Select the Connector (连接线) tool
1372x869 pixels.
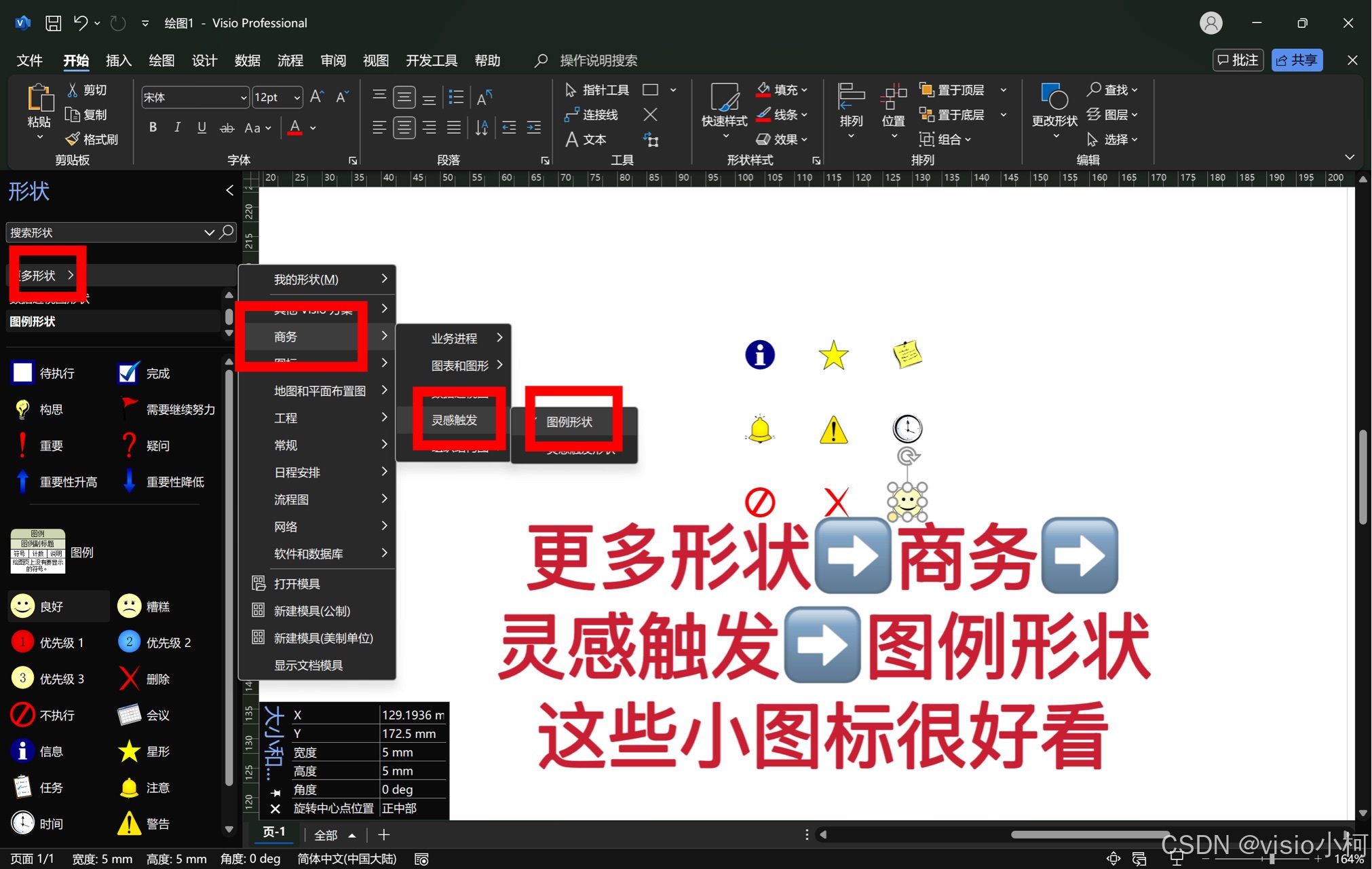591,115
